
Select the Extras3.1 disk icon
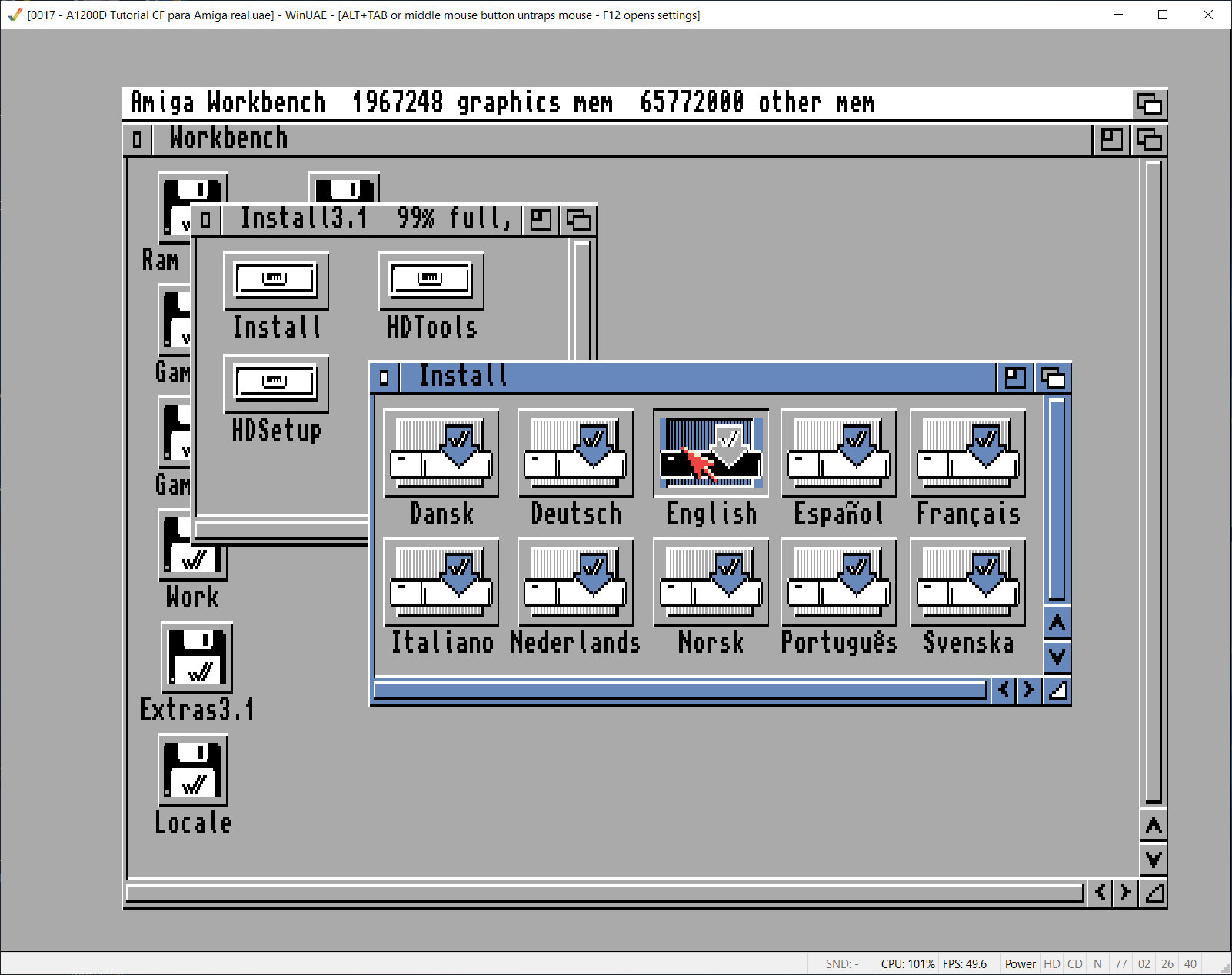[x=197, y=657]
